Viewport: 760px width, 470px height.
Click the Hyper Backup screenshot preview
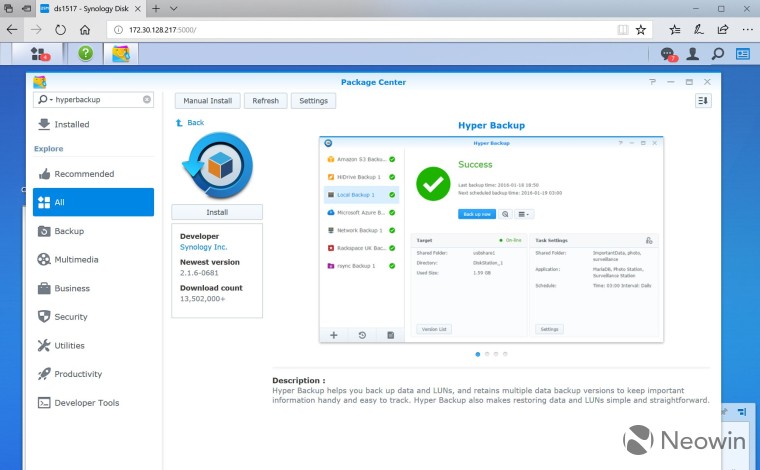tap(491, 240)
